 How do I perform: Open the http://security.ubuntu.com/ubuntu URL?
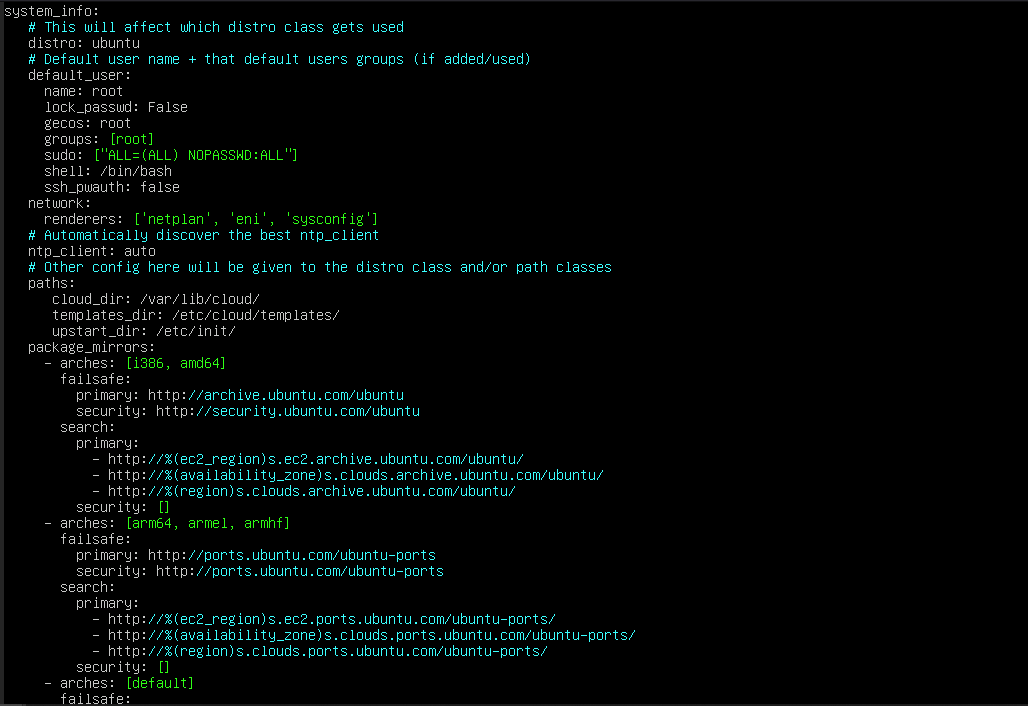tap(287, 411)
